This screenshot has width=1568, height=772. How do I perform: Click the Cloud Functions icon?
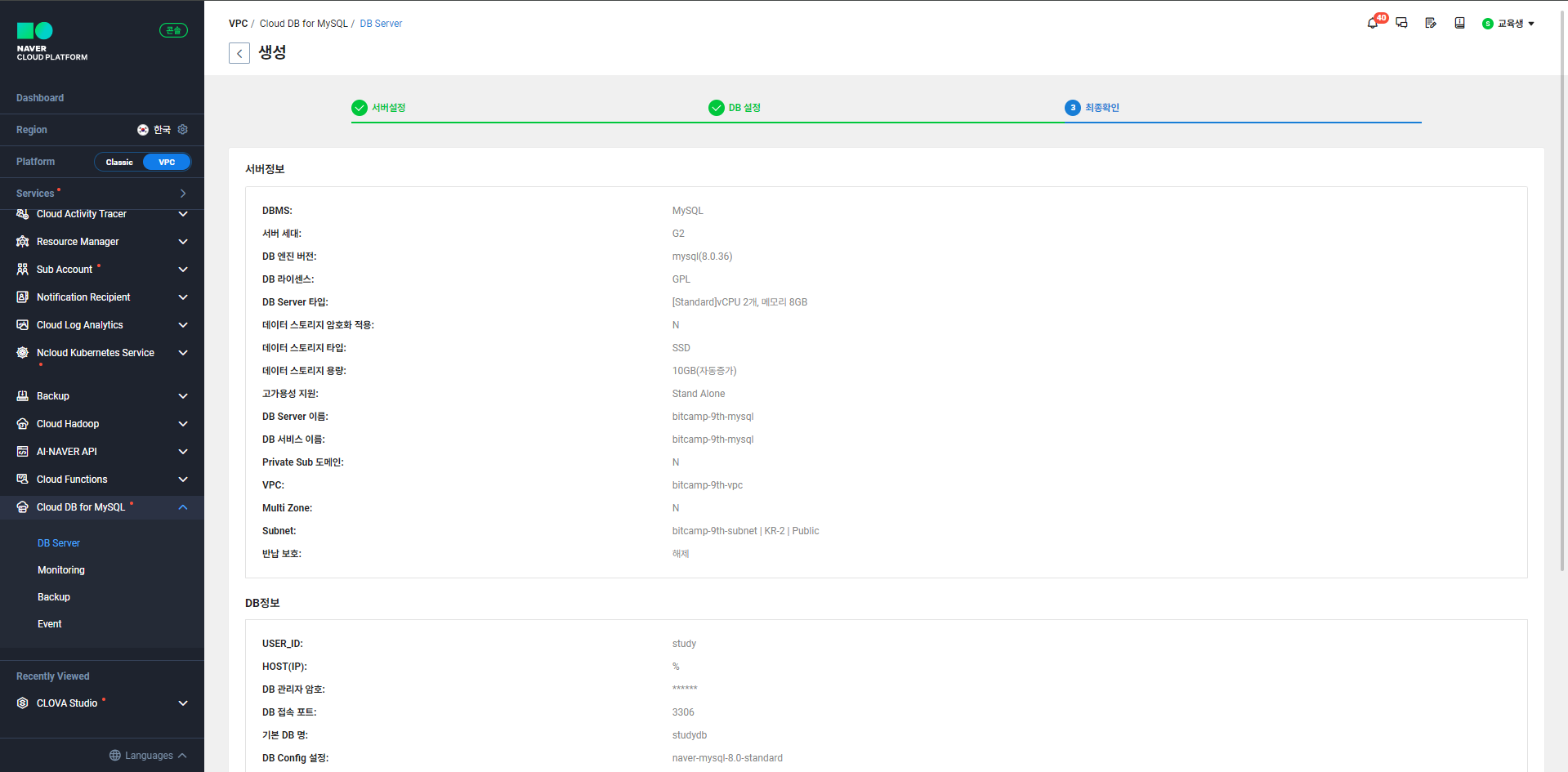click(23, 480)
